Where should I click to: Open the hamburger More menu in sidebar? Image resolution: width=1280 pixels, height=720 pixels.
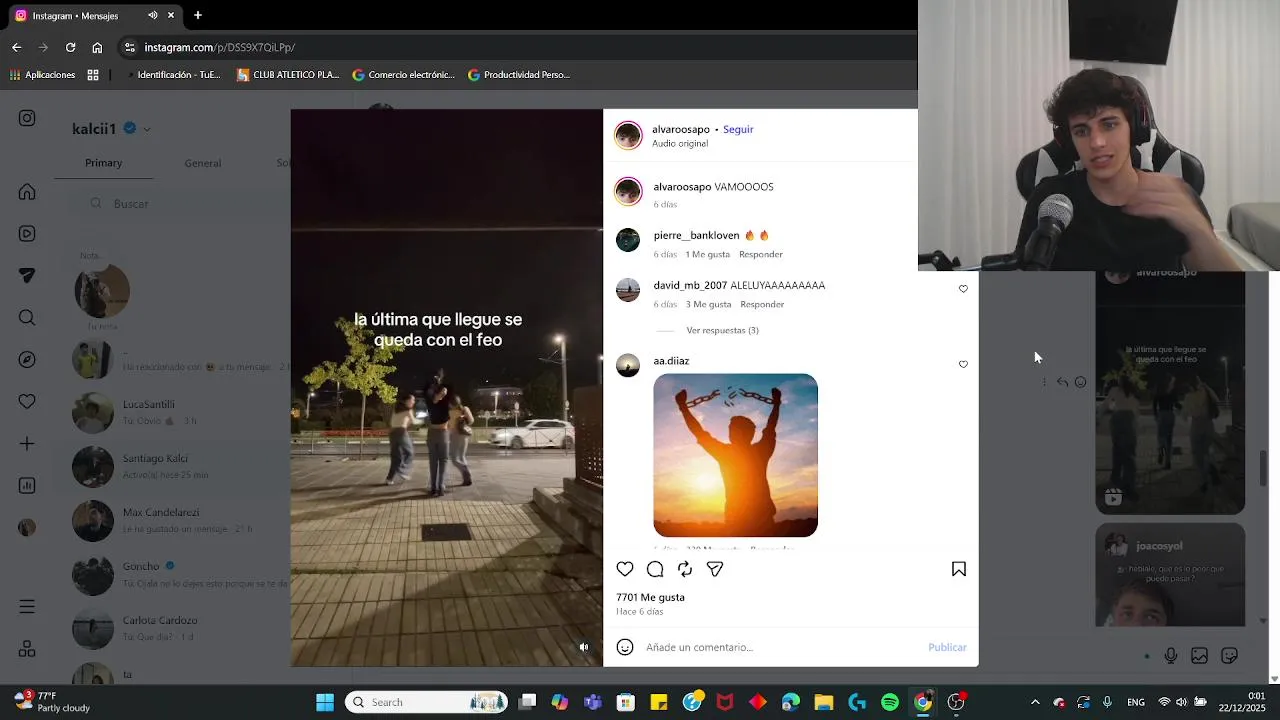(x=27, y=607)
